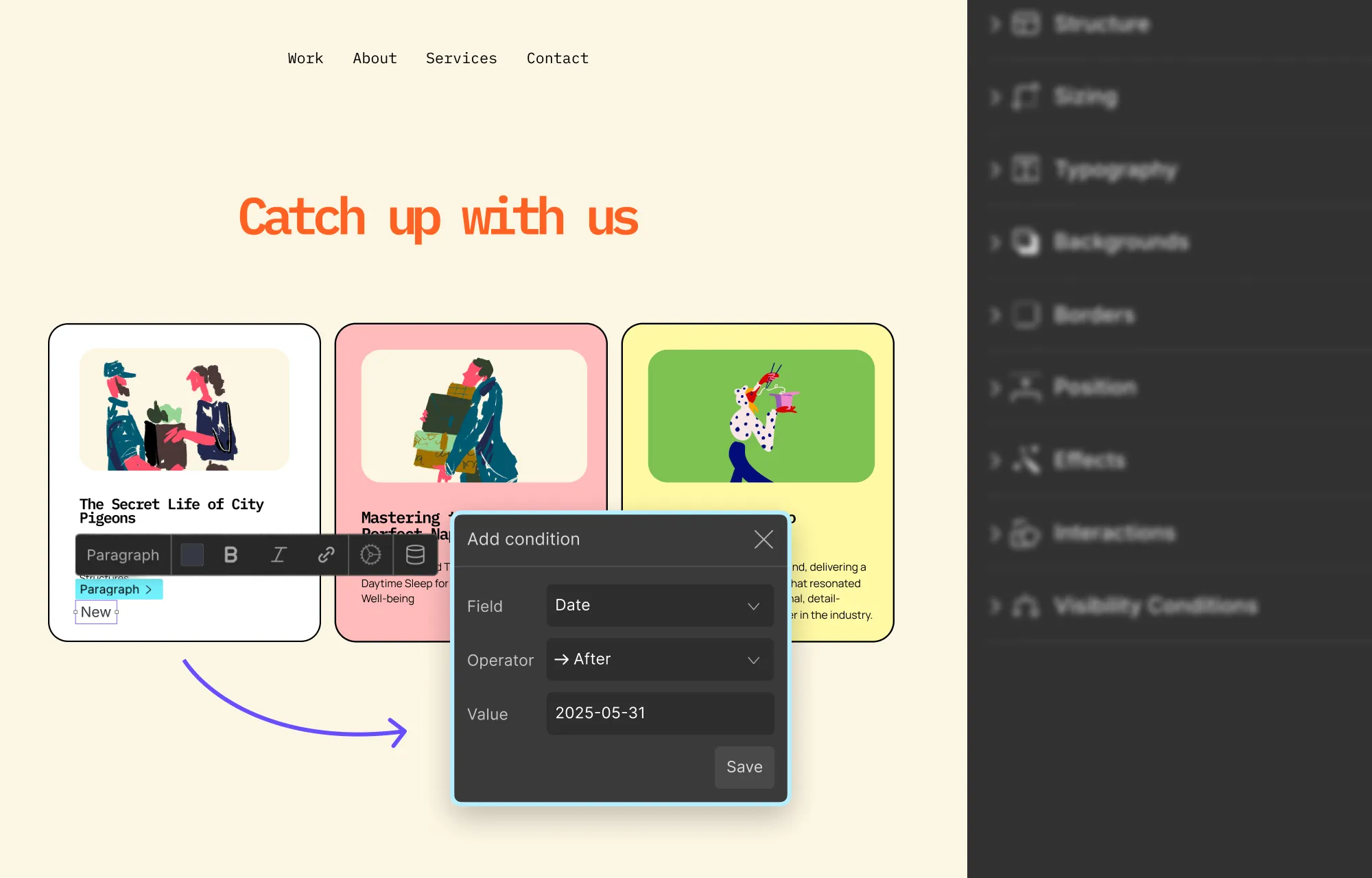Click the Interactions section icon

pos(1026,533)
